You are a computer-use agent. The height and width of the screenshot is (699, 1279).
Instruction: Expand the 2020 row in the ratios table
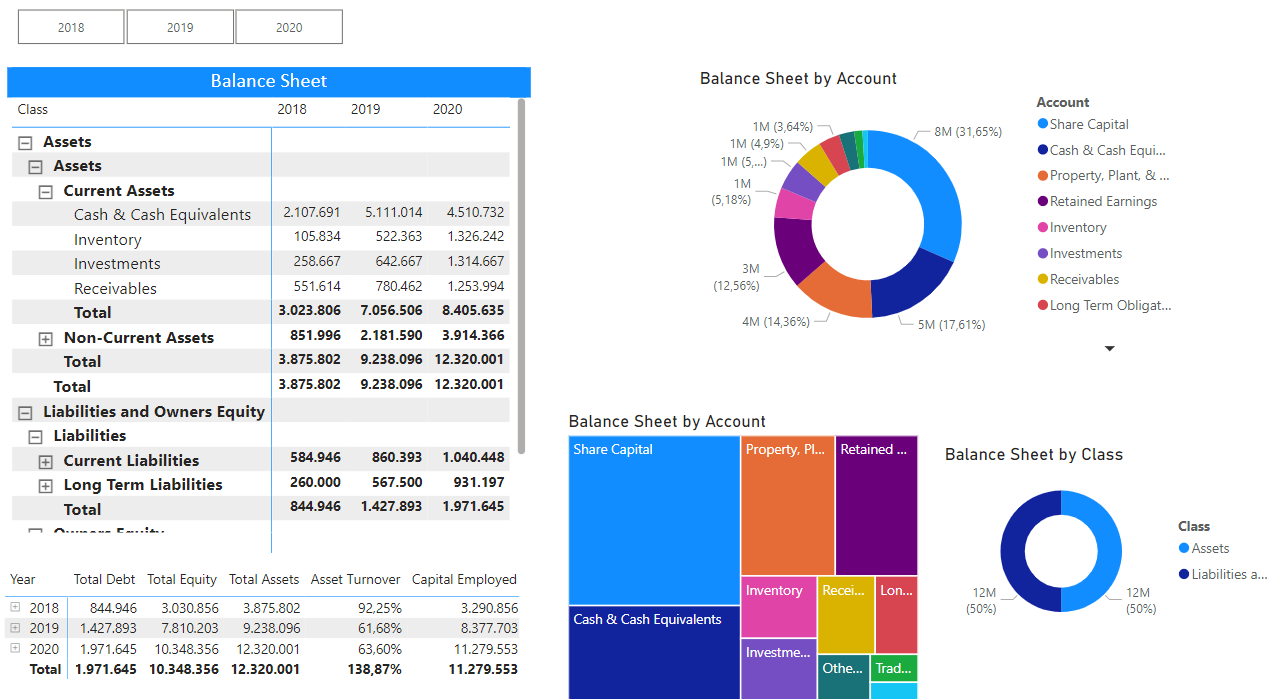tap(15, 648)
